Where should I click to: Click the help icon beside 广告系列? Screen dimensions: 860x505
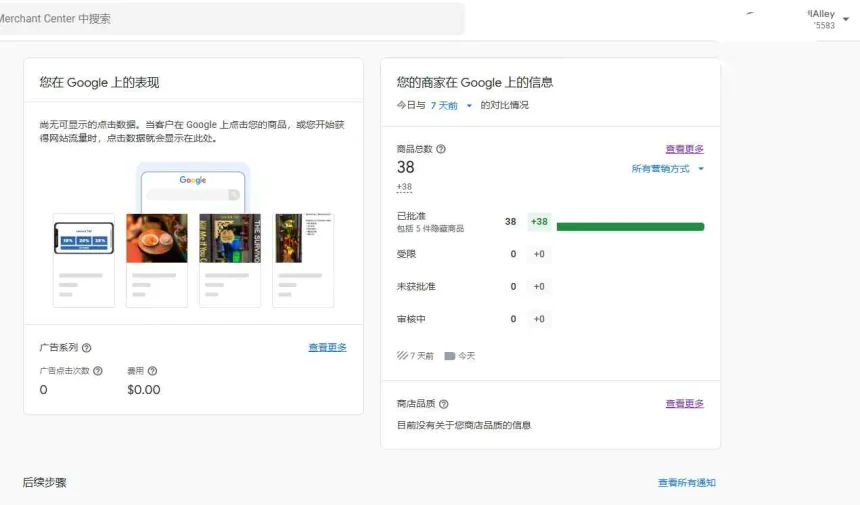coord(86,348)
